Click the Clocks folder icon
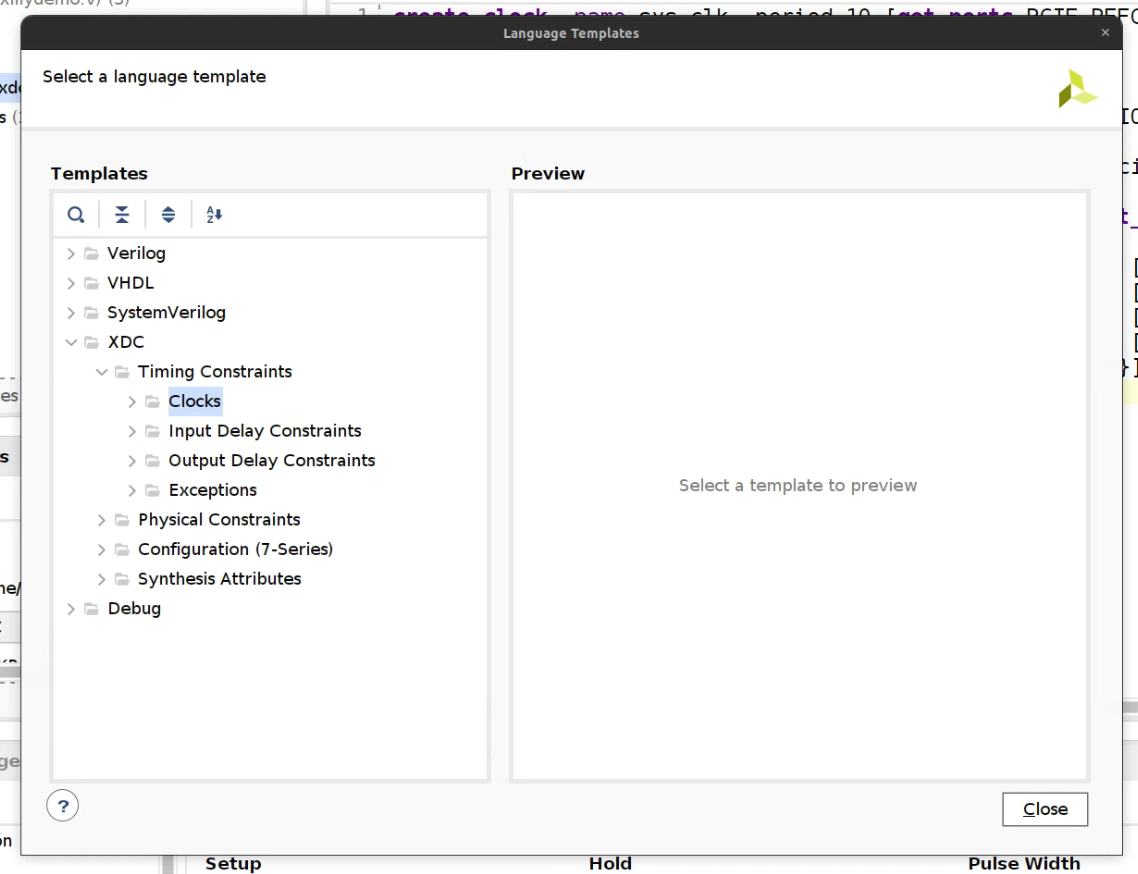 (152, 401)
